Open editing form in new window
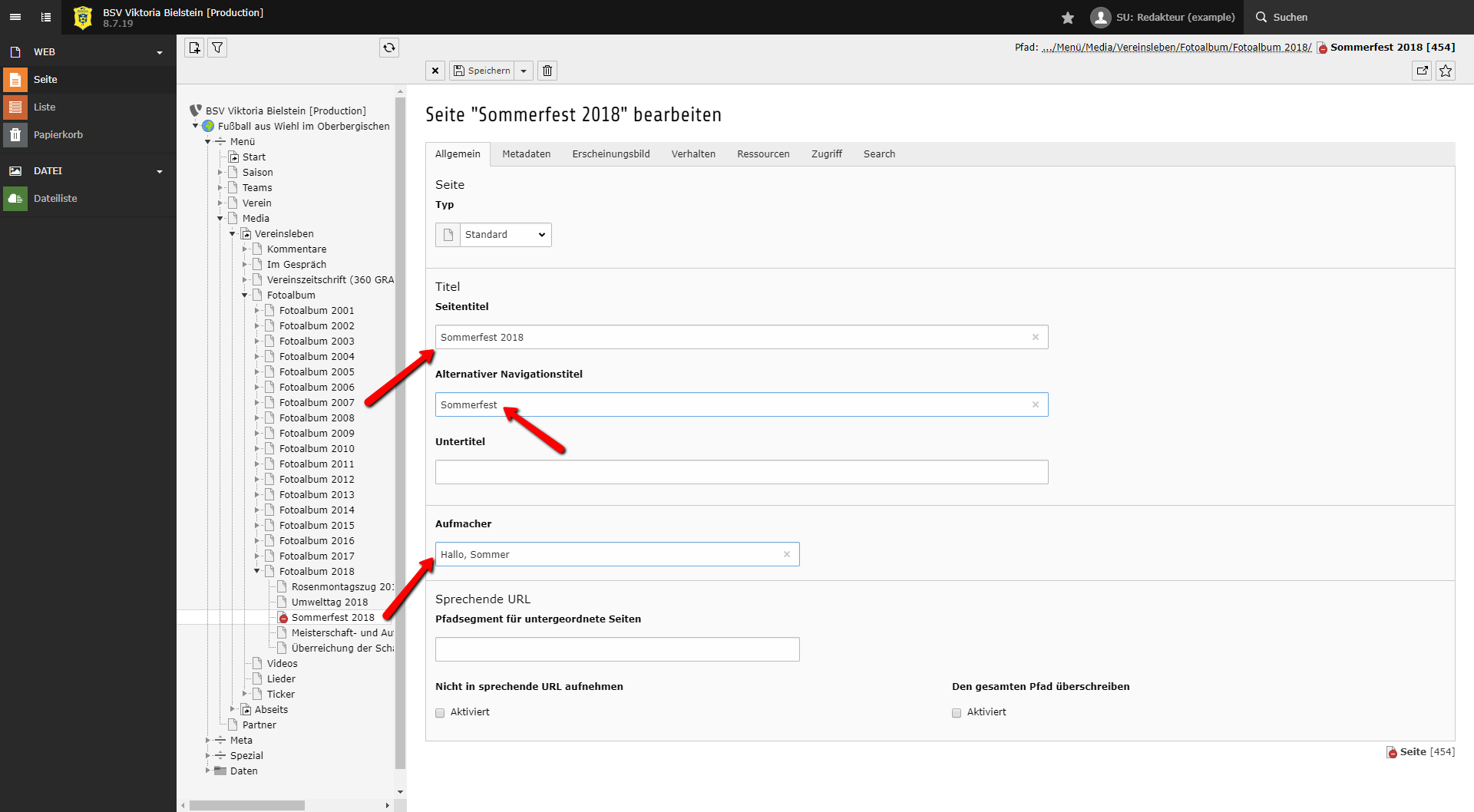 coord(1422,71)
